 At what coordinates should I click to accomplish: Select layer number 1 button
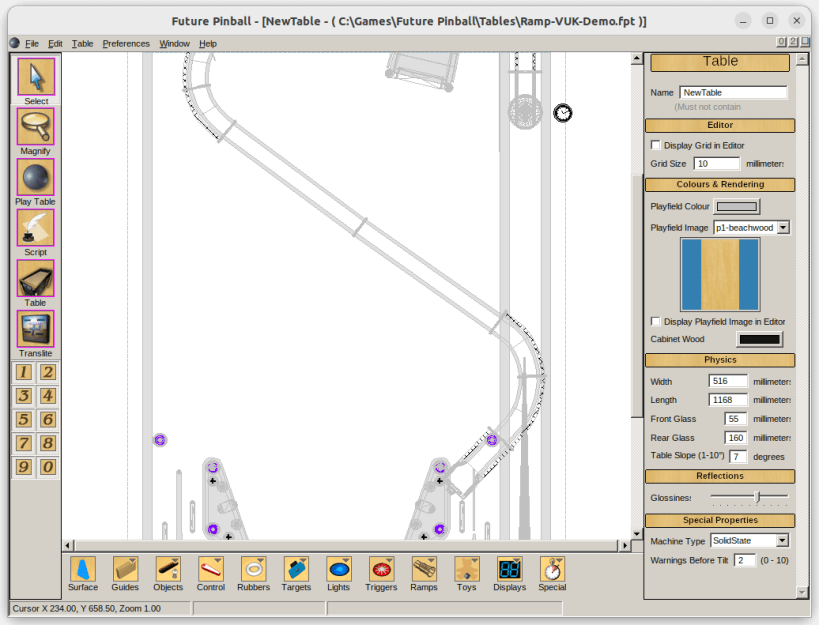[24, 372]
